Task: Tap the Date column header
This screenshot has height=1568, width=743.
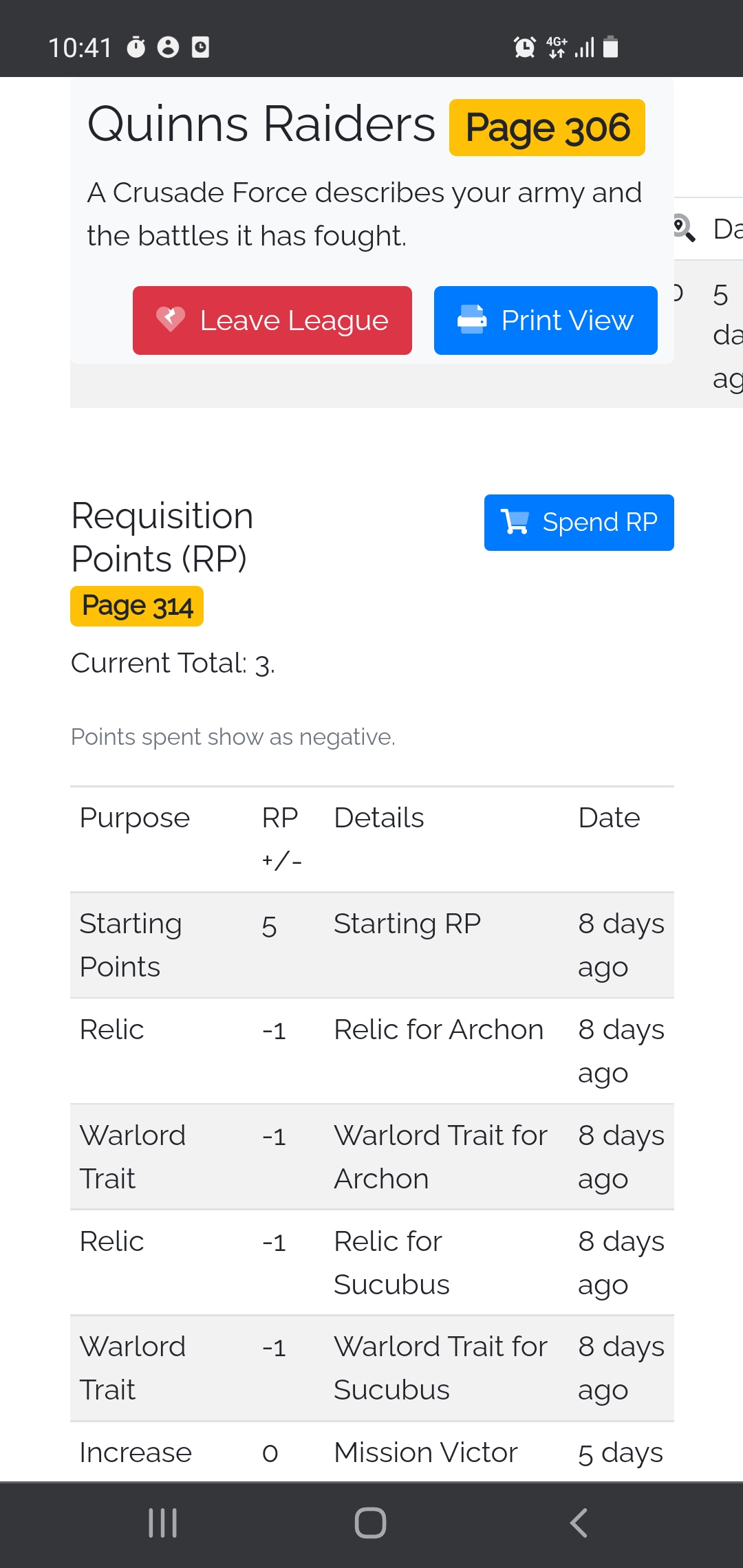Action: point(609,818)
